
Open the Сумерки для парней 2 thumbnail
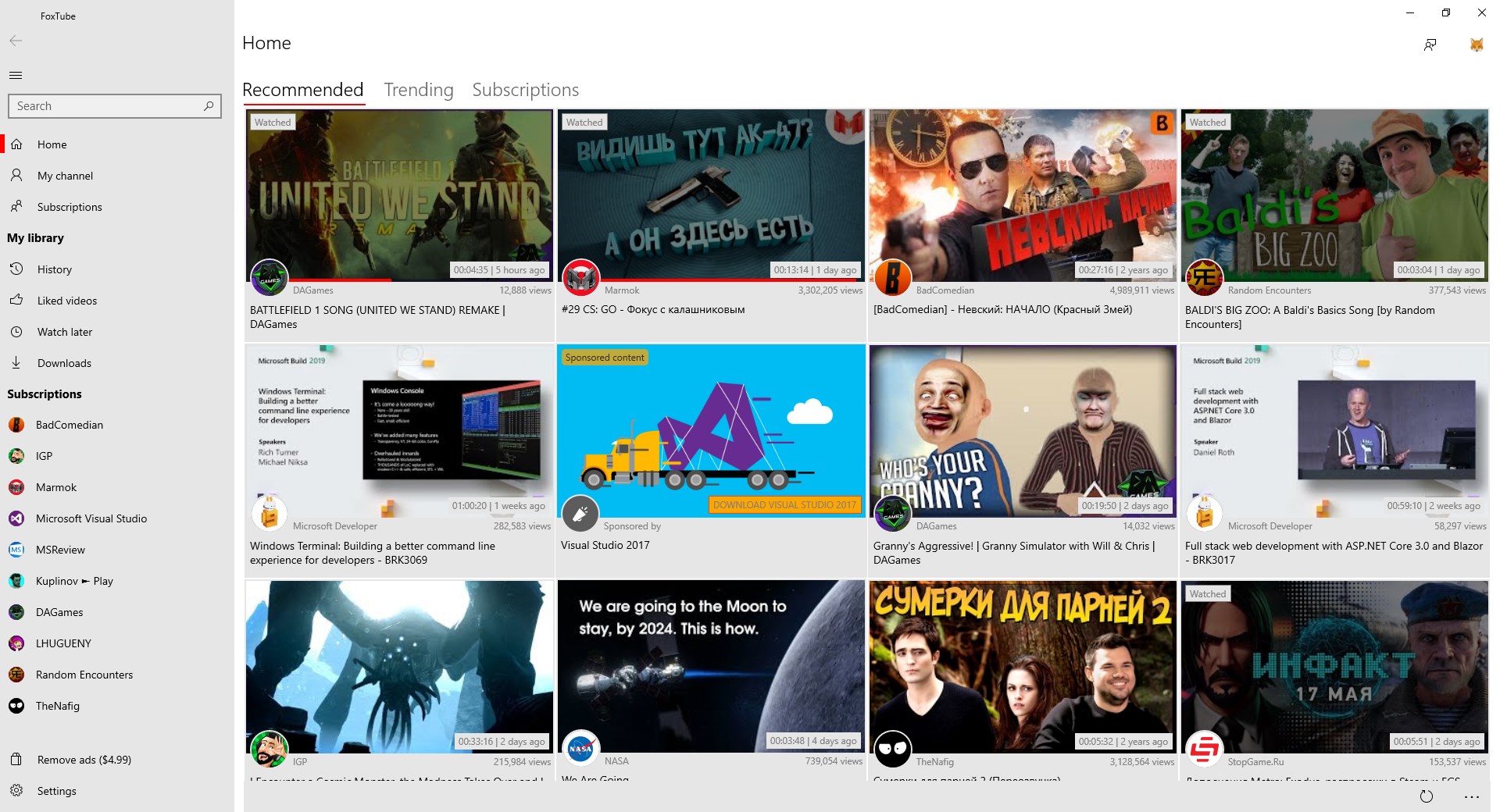(1023, 666)
